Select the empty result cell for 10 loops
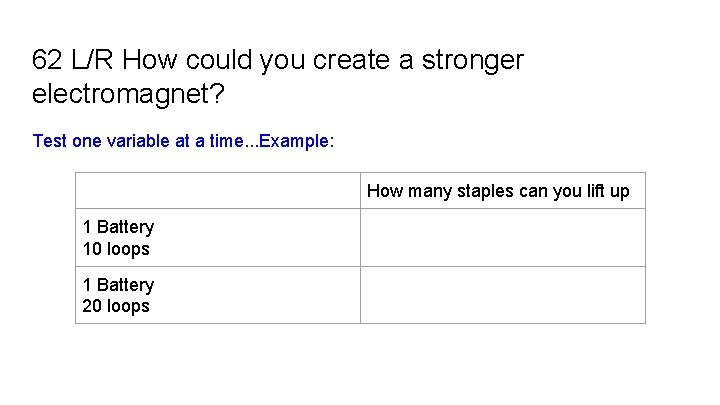 [x=502, y=238]
